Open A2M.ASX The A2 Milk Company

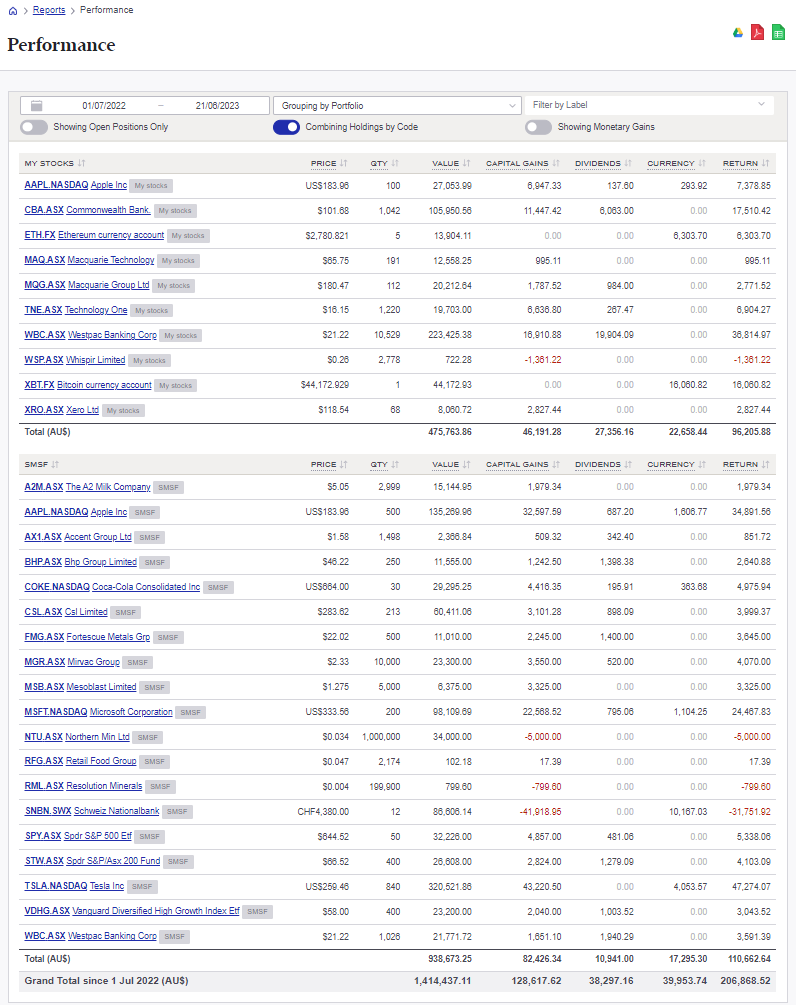(x=87, y=487)
